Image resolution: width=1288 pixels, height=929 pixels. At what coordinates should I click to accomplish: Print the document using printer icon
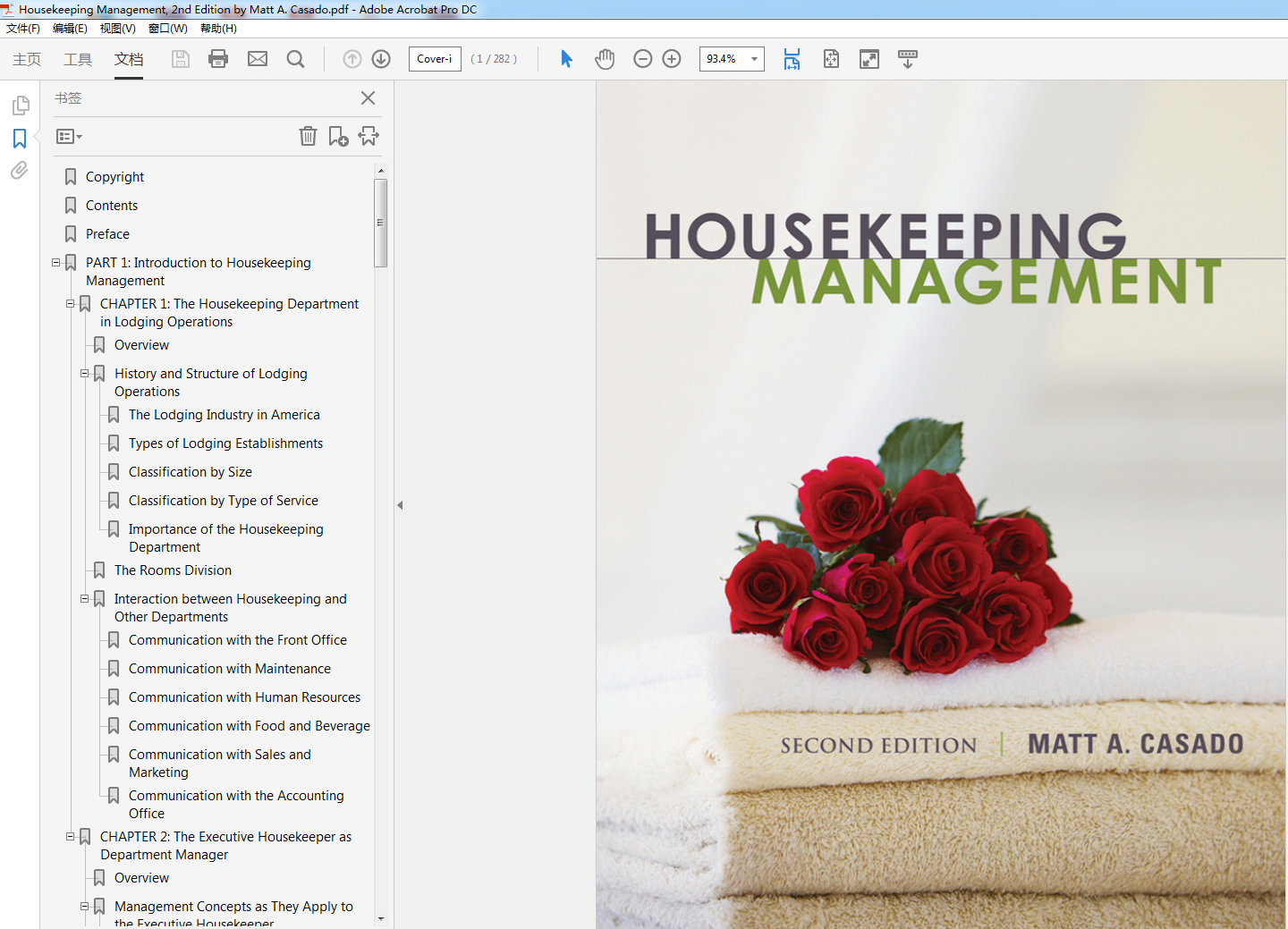coord(218,59)
